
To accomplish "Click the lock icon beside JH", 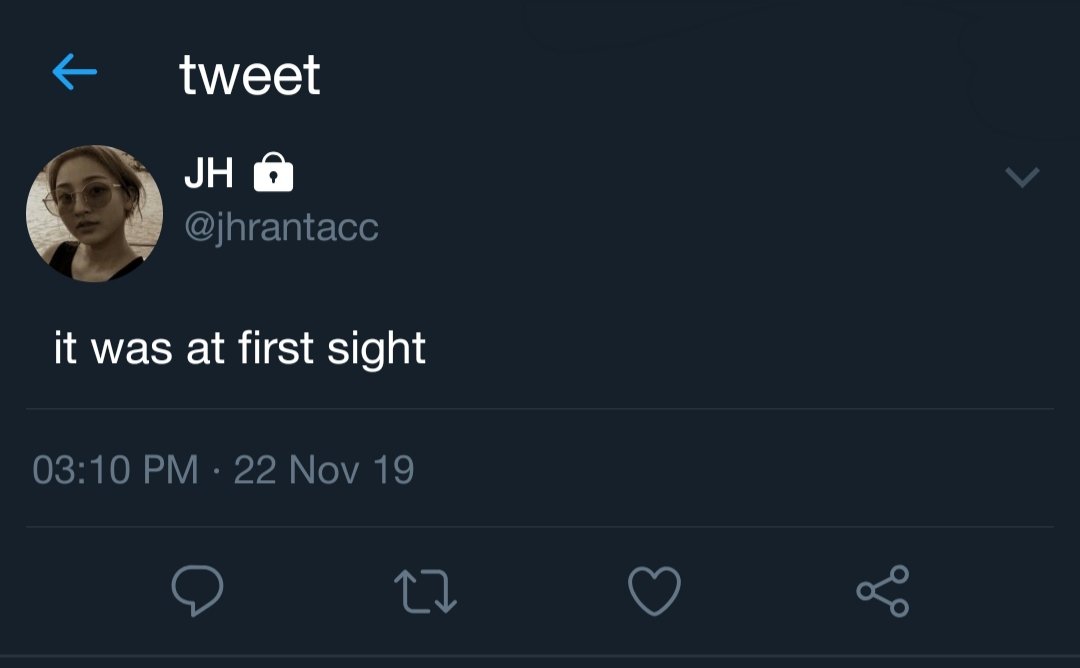I will click(274, 175).
